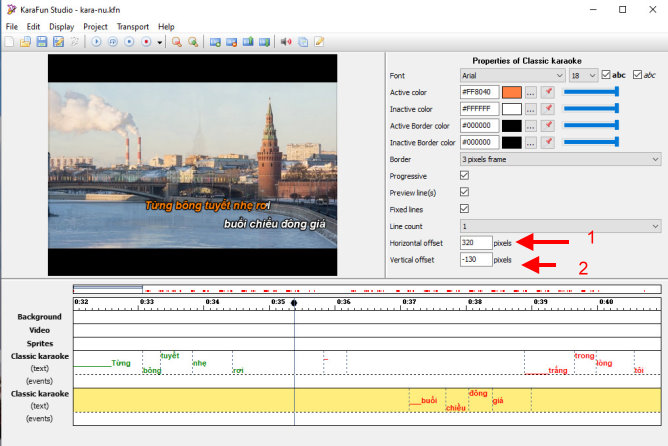This screenshot has width=668, height=446.
Task: Click the Open file folder icon
Action: coord(25,42)
